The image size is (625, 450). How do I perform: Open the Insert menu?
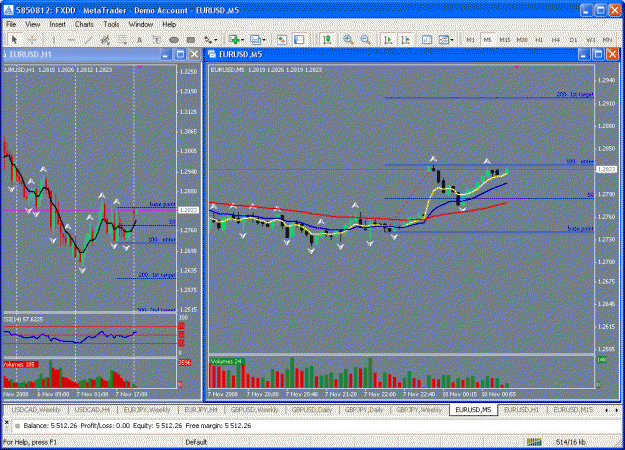[57, 24]
